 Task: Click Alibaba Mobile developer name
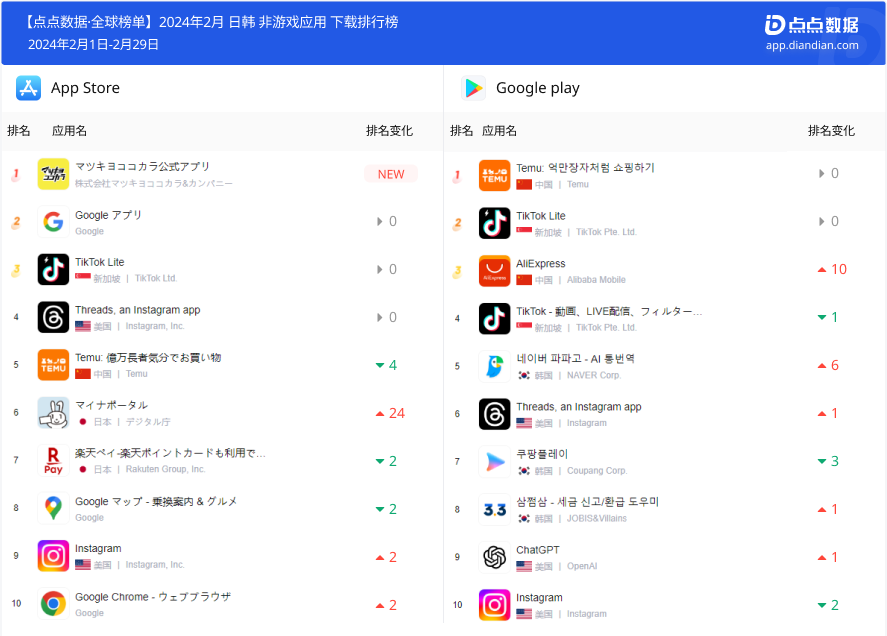[x=596, y=280]
